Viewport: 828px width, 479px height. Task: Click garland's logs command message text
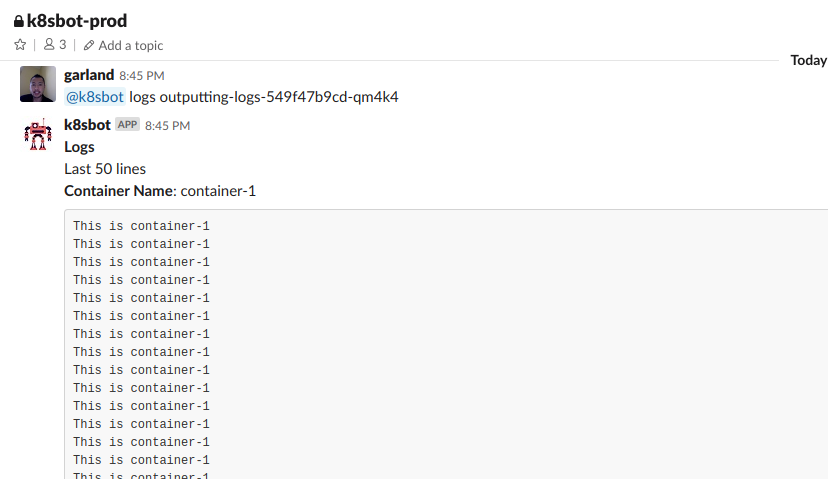click(264, 97)
